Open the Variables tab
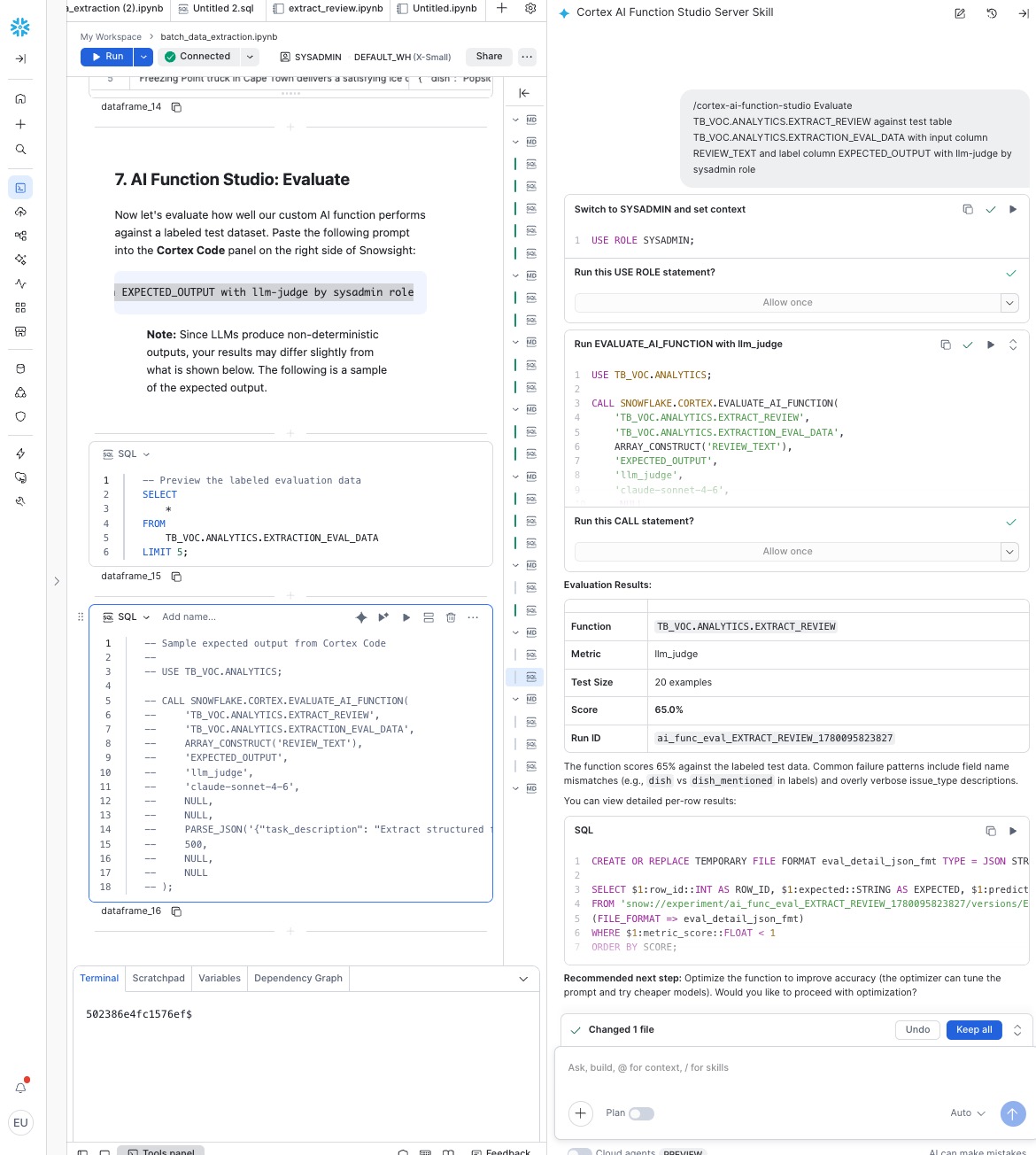Viewport: 1036px width, 1155px height. pos(220,979)
